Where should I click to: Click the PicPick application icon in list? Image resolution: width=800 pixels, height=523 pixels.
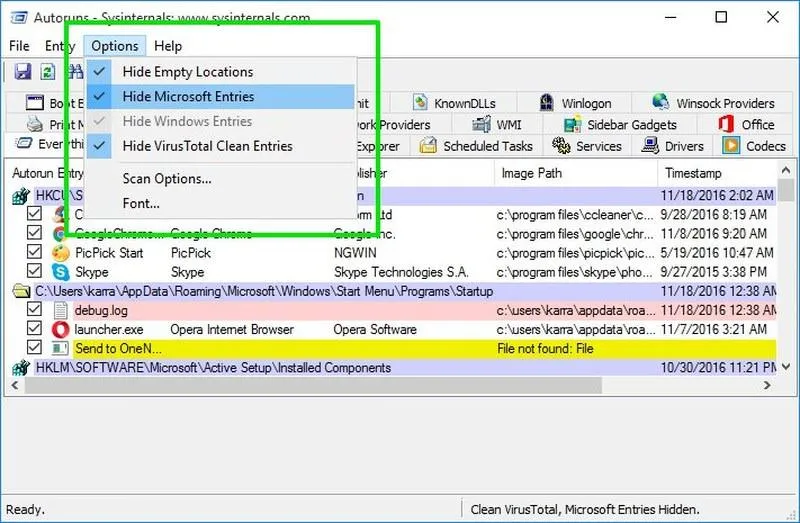pyautogui.click(x=61, y=253)
